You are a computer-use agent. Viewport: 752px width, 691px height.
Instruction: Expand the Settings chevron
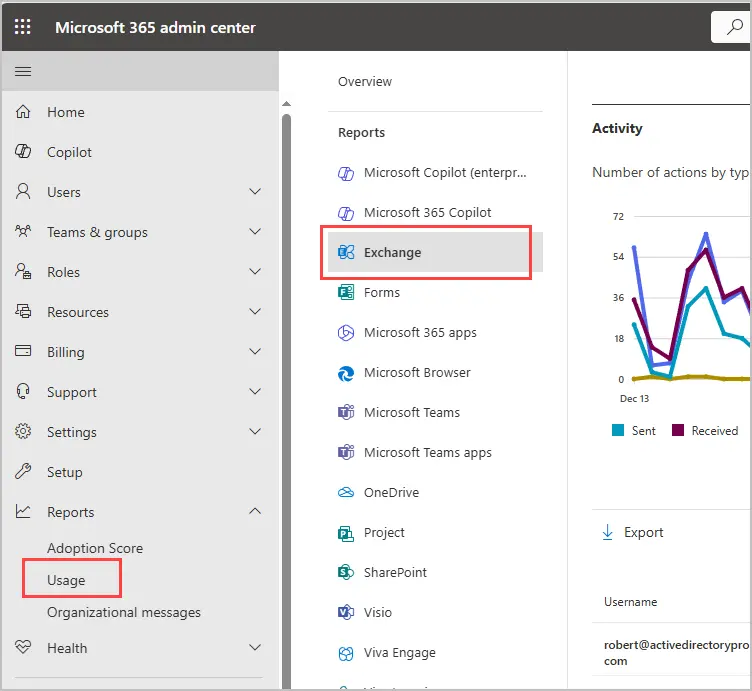[x=255, y=431]
